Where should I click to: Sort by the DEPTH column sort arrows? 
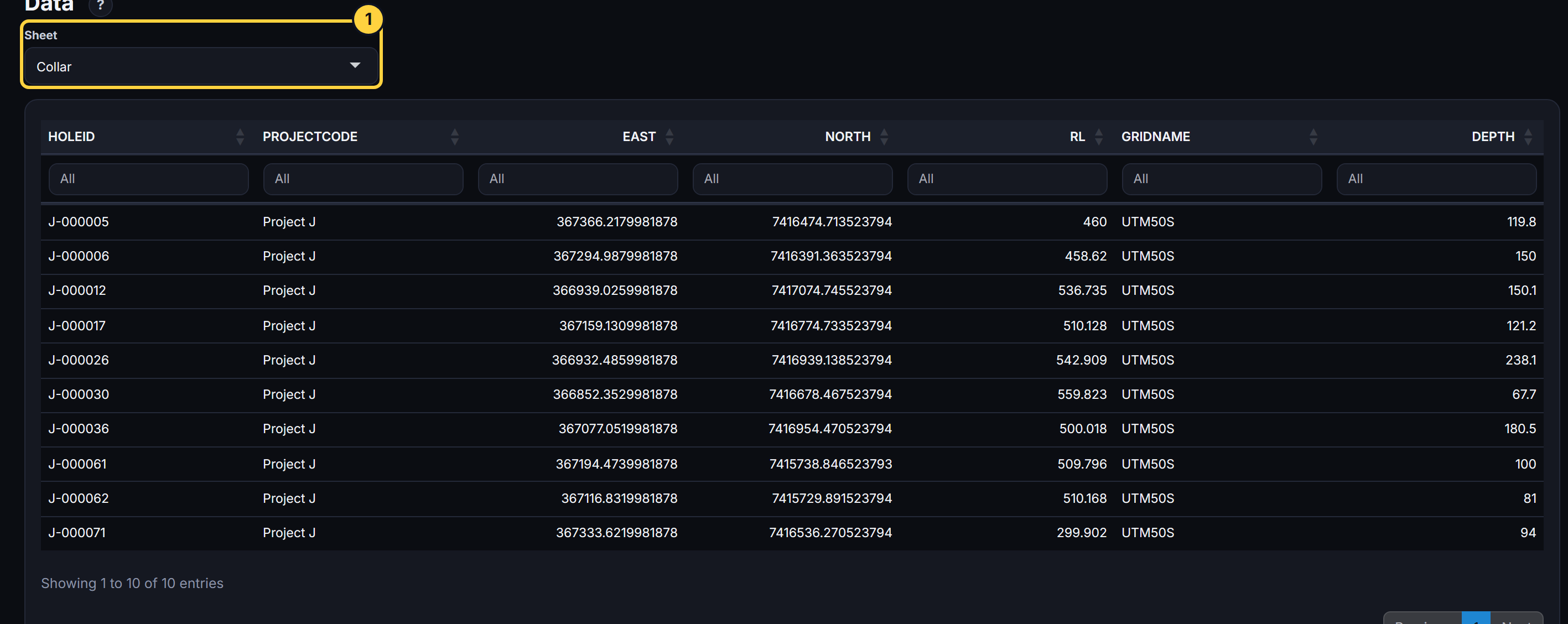click(x=1528, y=137)
